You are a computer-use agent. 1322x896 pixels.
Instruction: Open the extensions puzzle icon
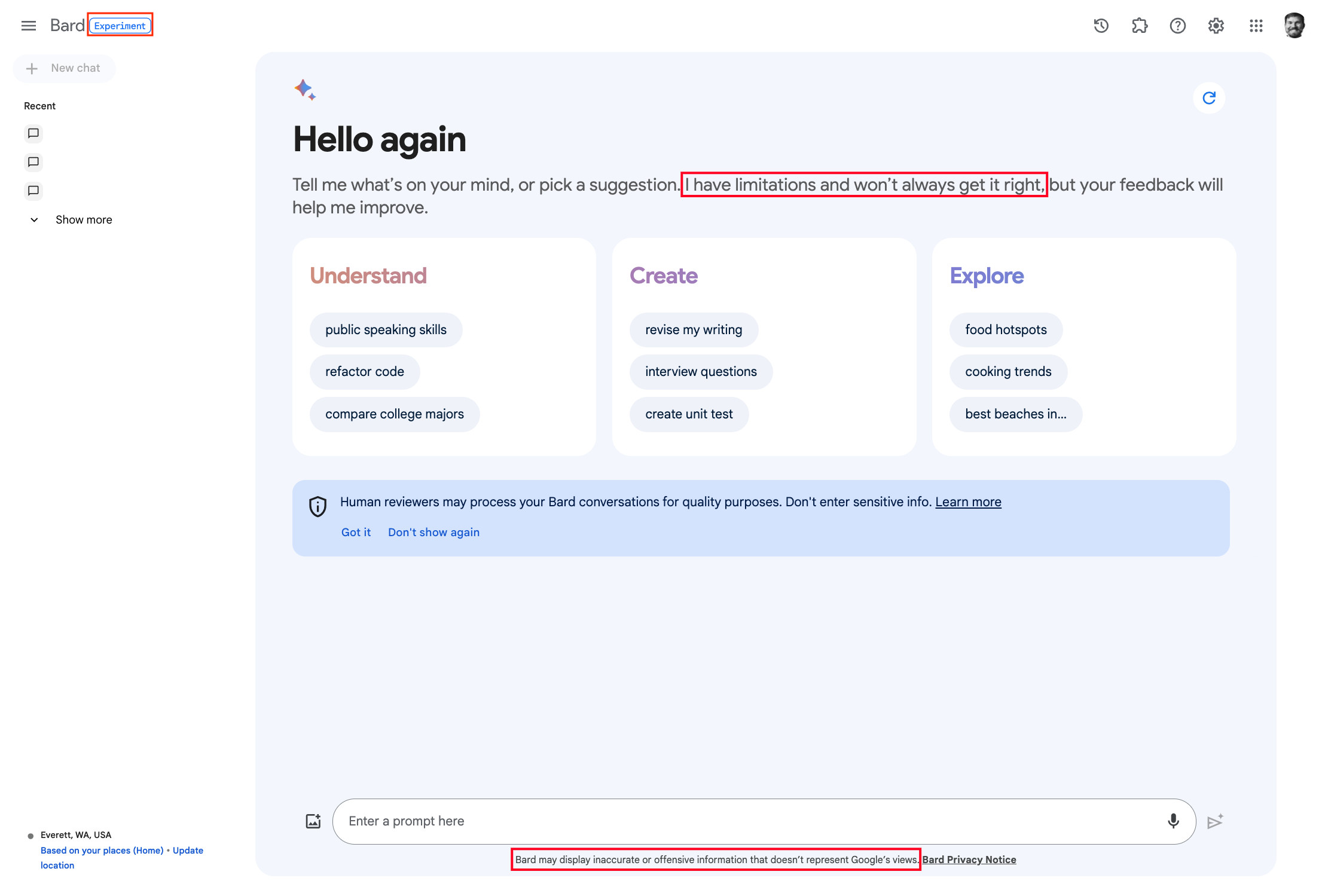click(x=1140, y=26)
